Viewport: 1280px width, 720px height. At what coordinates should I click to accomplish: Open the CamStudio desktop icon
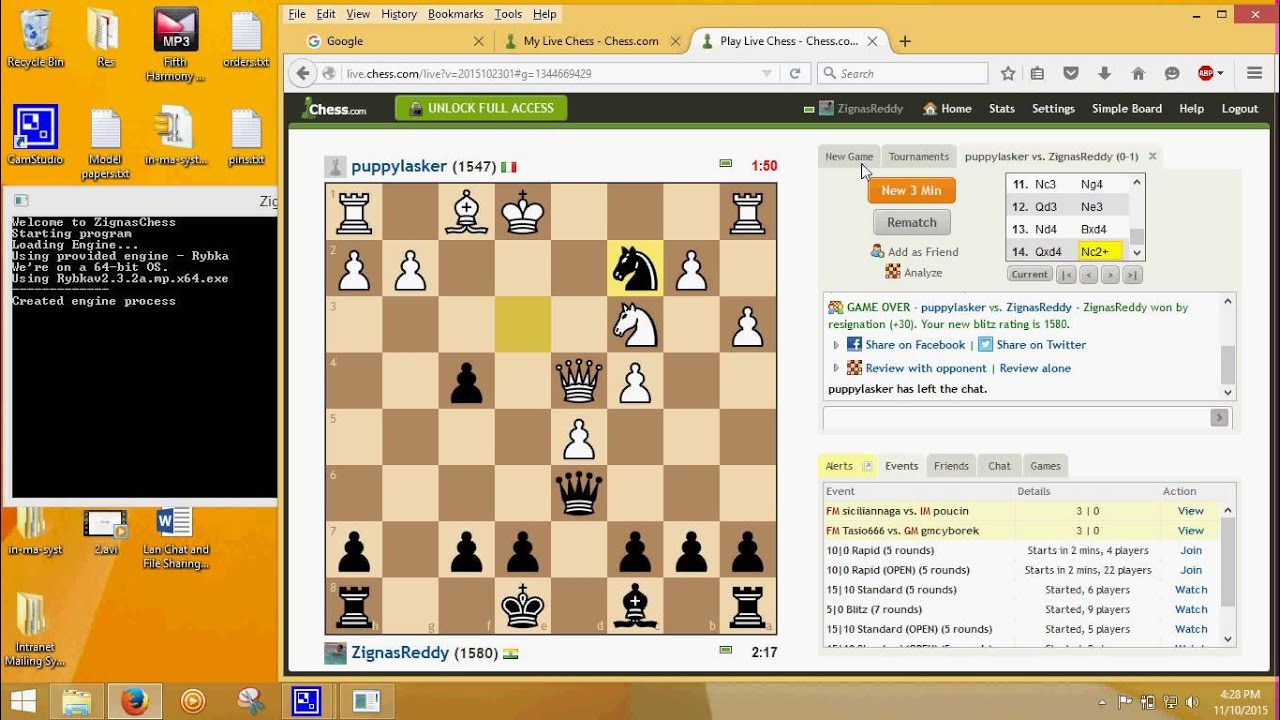(35, 135)
